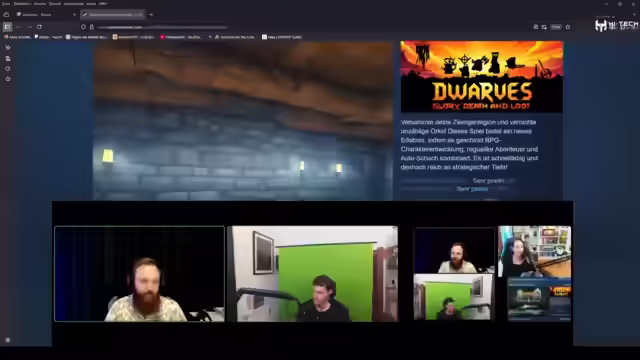Click the lower "Sehr positiv" review link

click(472, 189)
